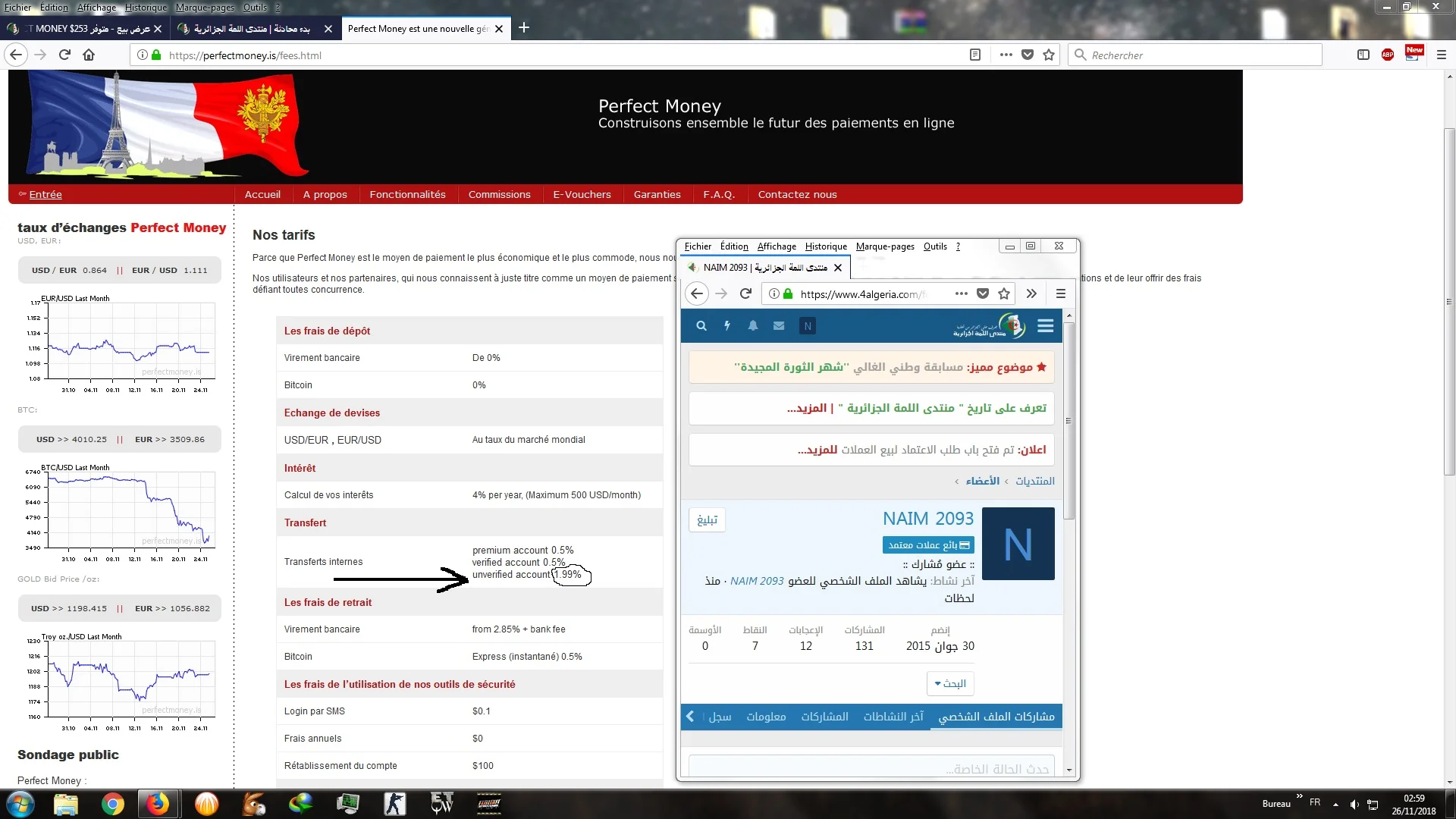Click inside the Rechercher search field
The image size is (1456, 819).
(1194, 55)
